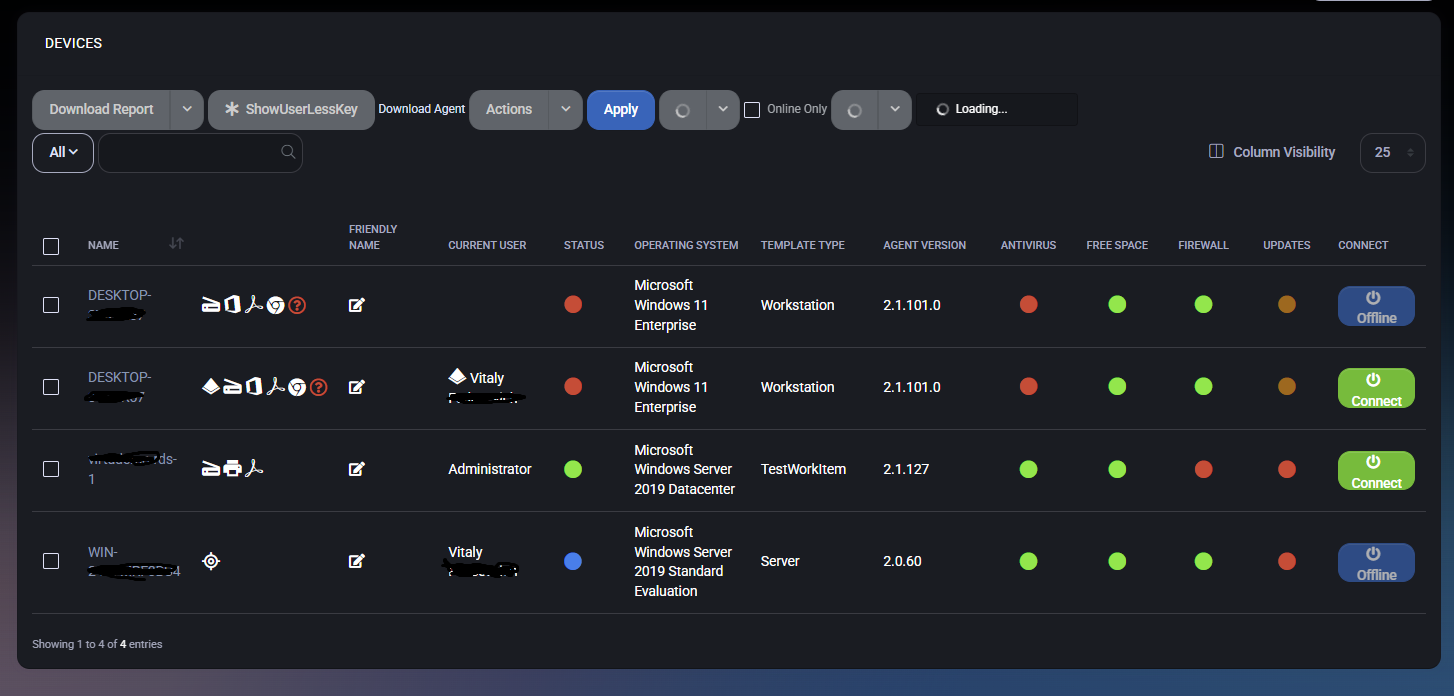This screenshot has height=696, width=1454.
Task: Open the All filter dropdown
Action: pyautogui.click(x=63, y=152)
